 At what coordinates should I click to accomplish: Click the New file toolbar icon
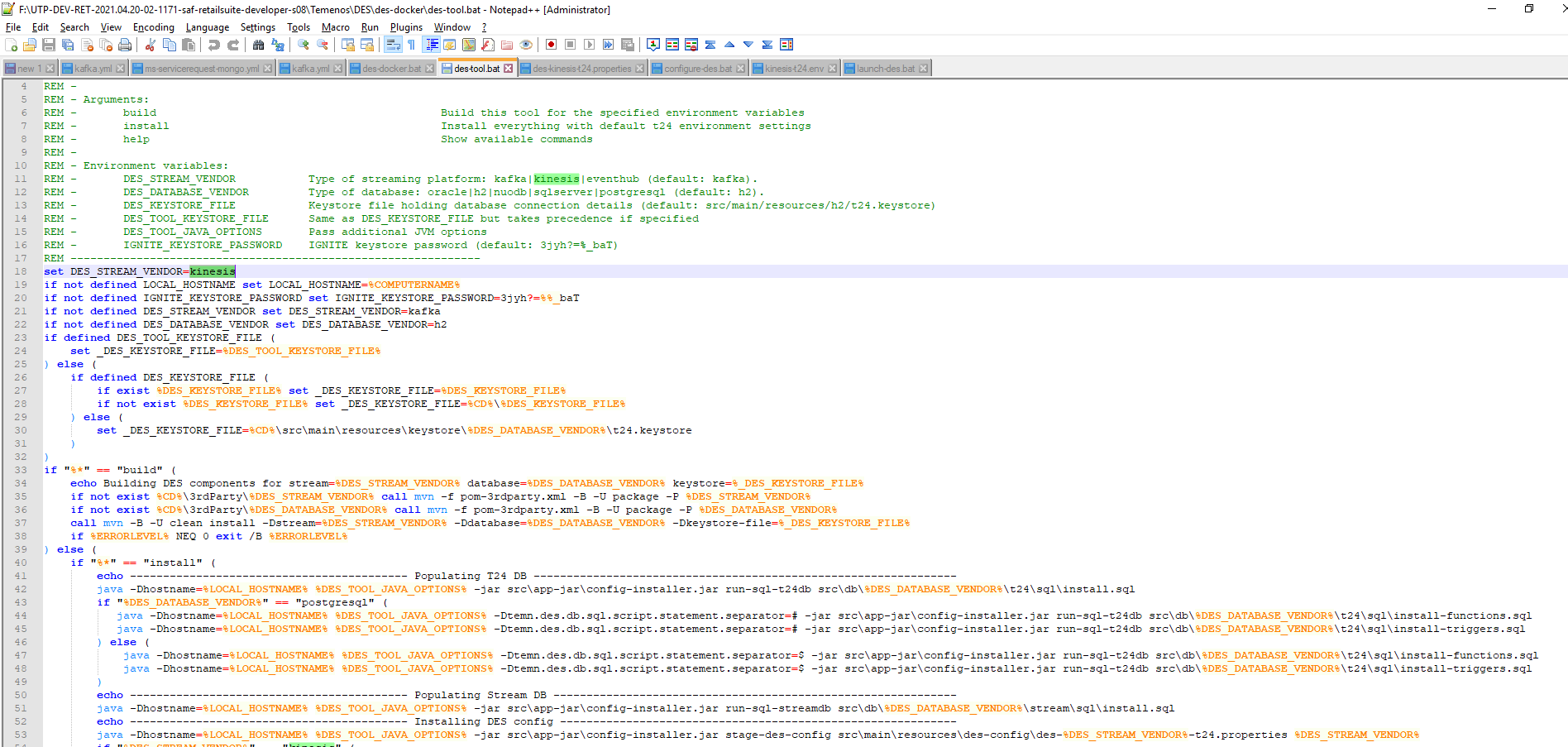click(x=12, y=45)
